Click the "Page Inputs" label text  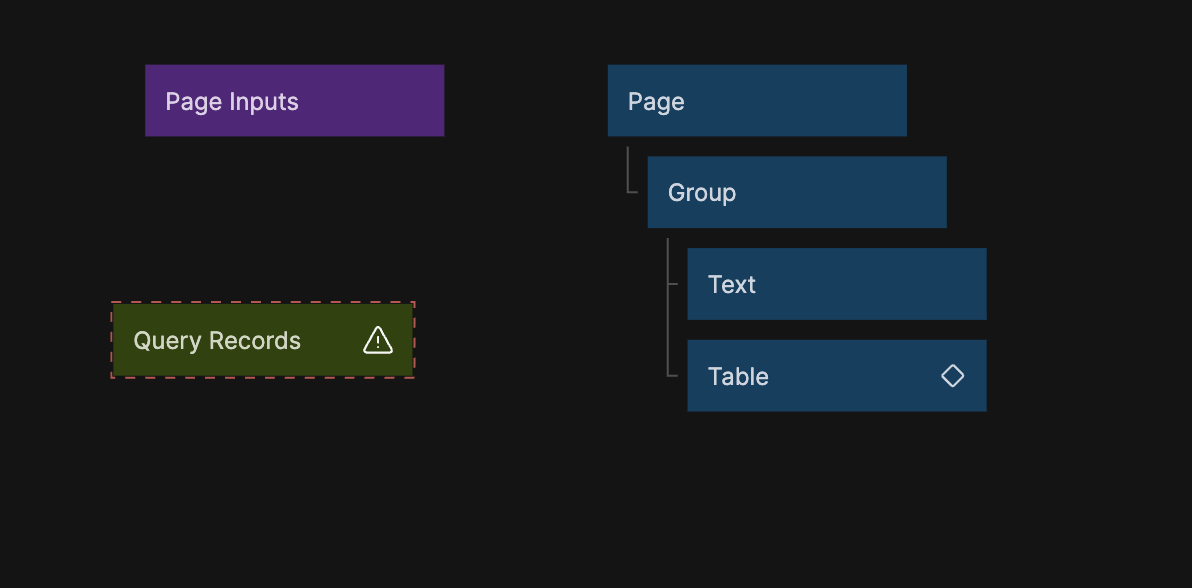click(x=232, y=102)
